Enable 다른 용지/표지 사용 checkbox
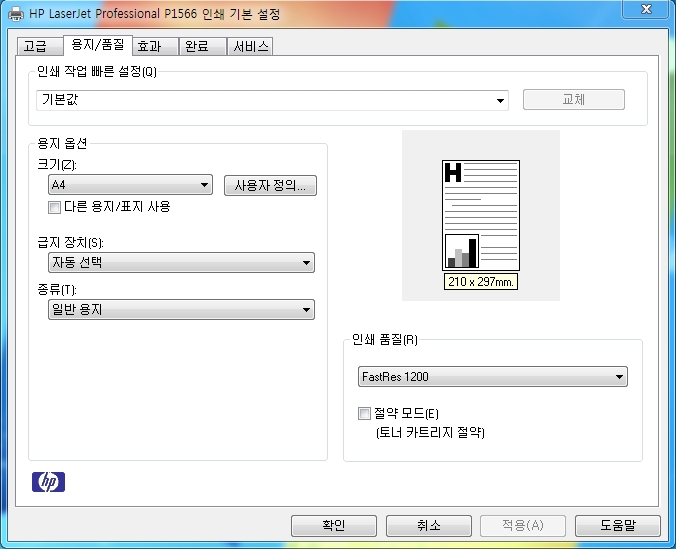Screen dimensions: 676x549 [x=54, y=207]
